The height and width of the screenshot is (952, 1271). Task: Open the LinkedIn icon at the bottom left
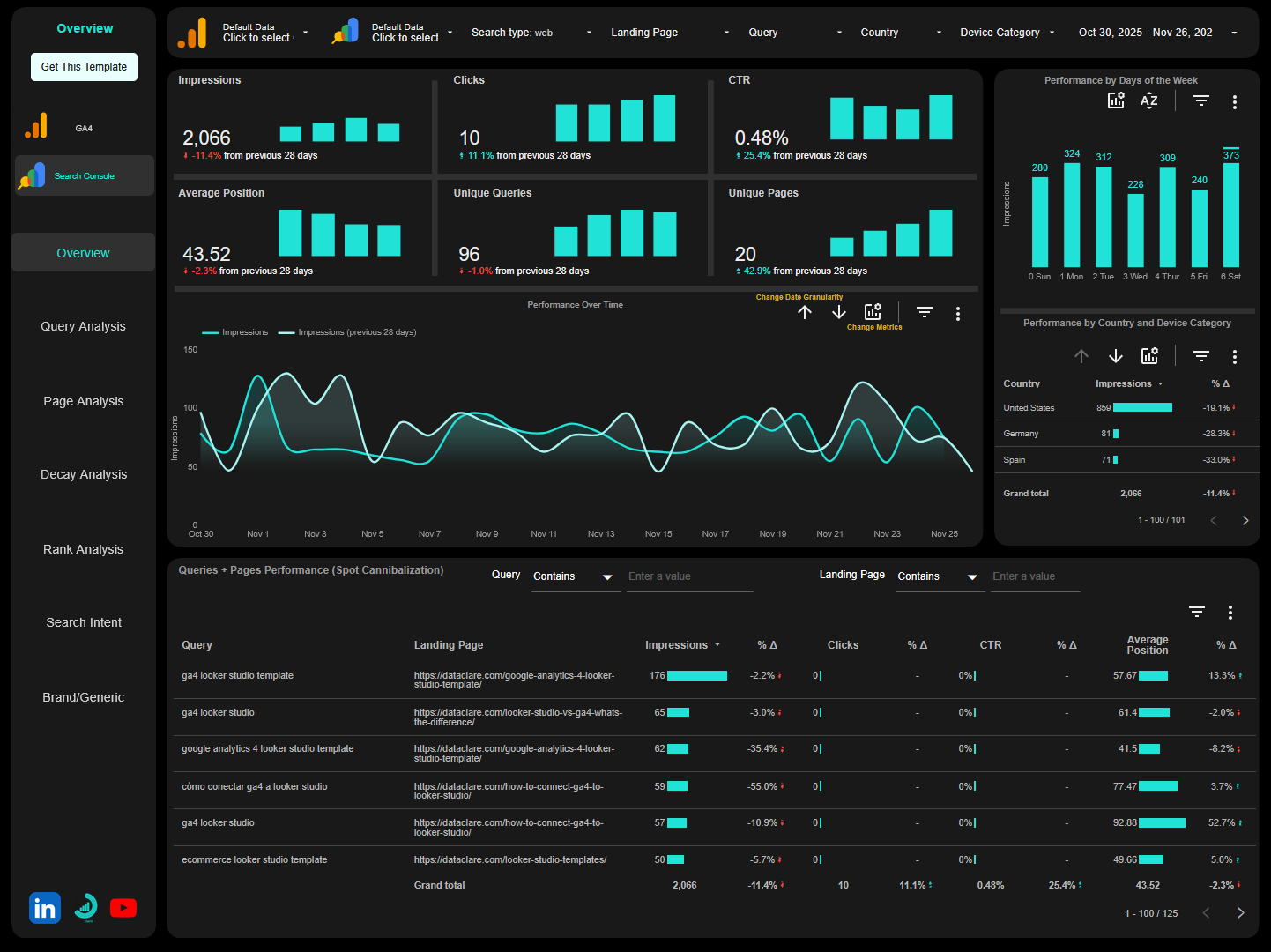44,907
